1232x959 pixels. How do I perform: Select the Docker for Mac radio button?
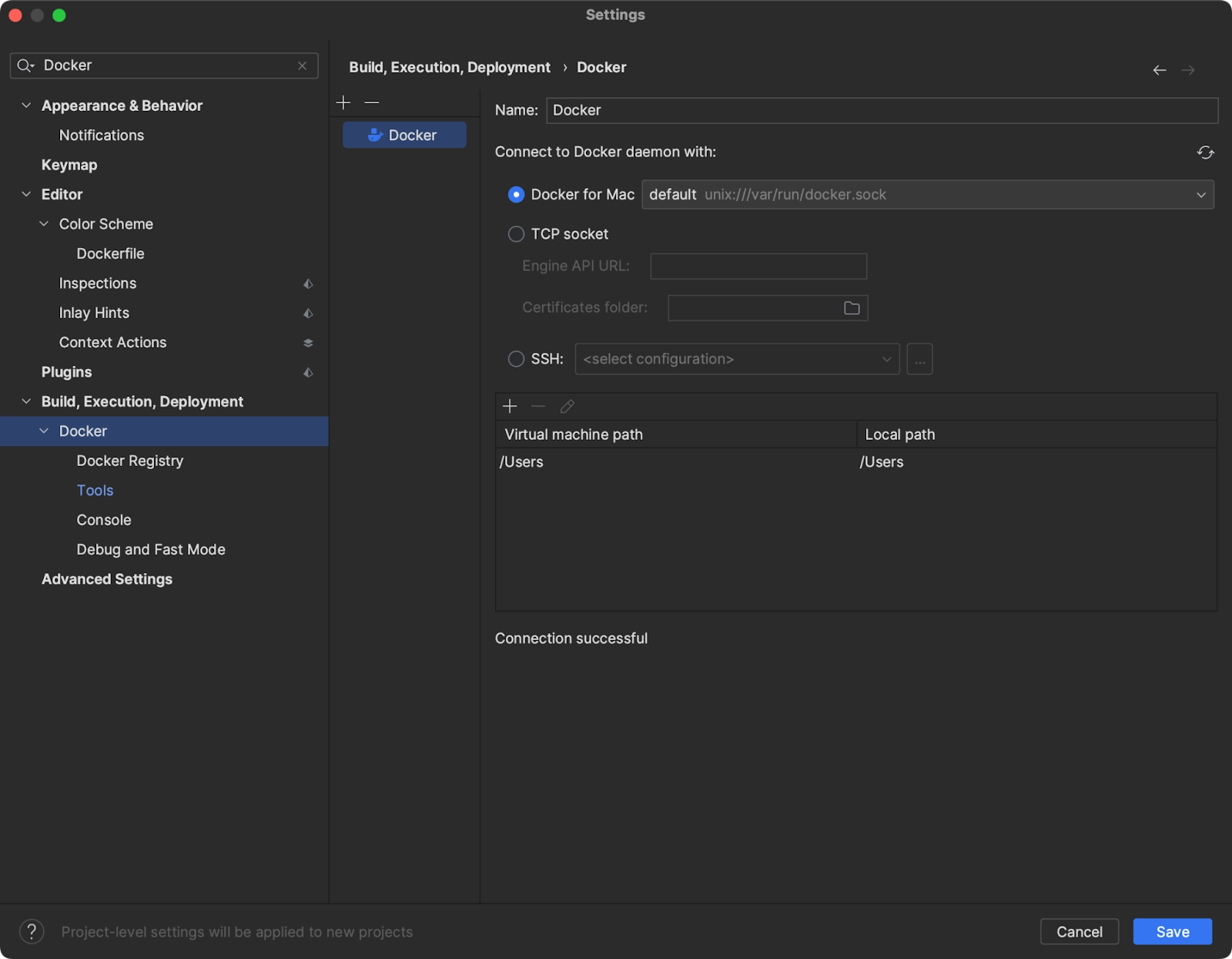516,195
